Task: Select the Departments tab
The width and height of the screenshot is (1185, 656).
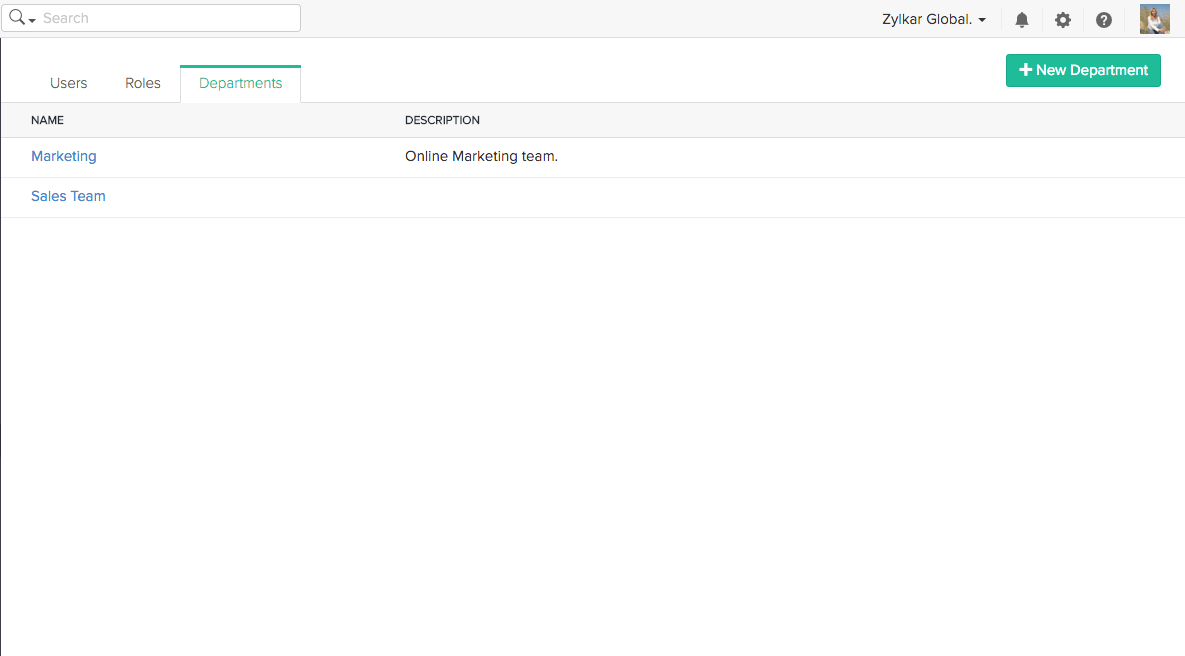Action: pyautogui.click(x=240, y=83)
